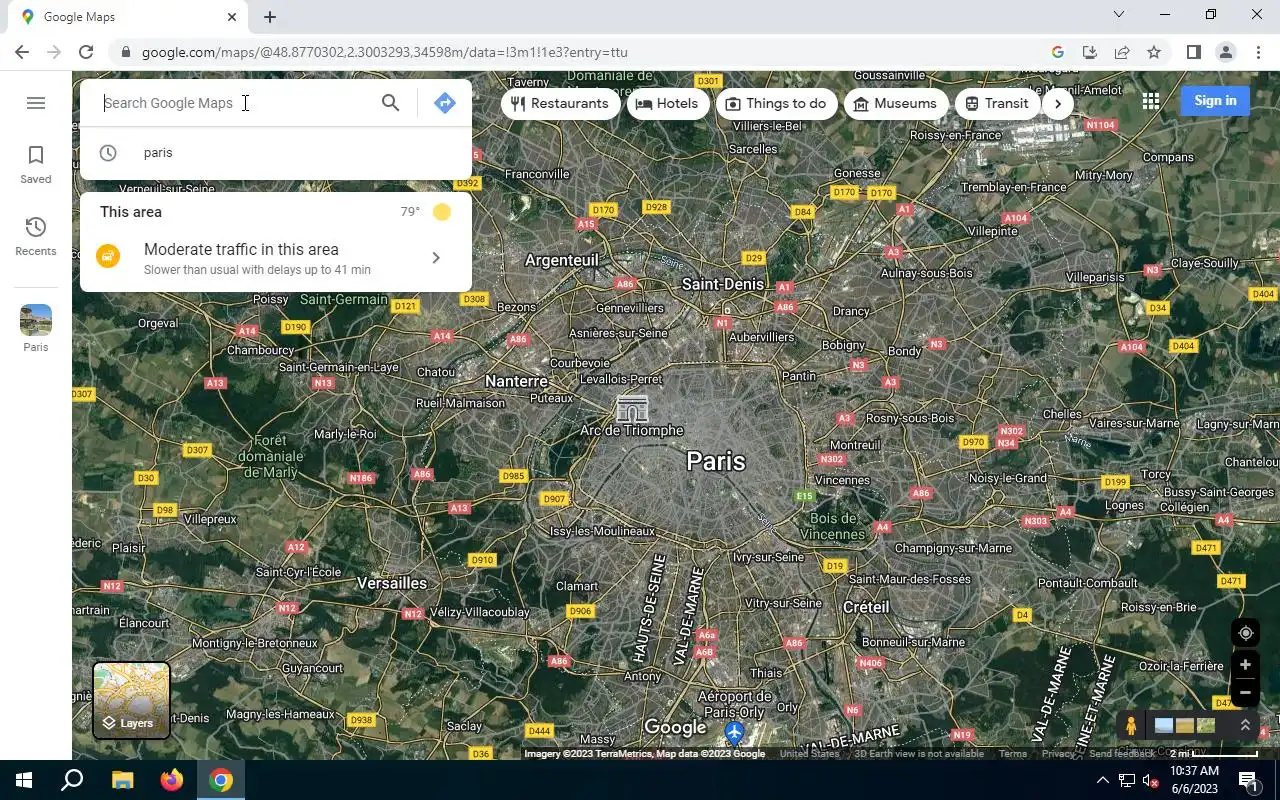Open the Terms link in footer

coord(1013,754)
